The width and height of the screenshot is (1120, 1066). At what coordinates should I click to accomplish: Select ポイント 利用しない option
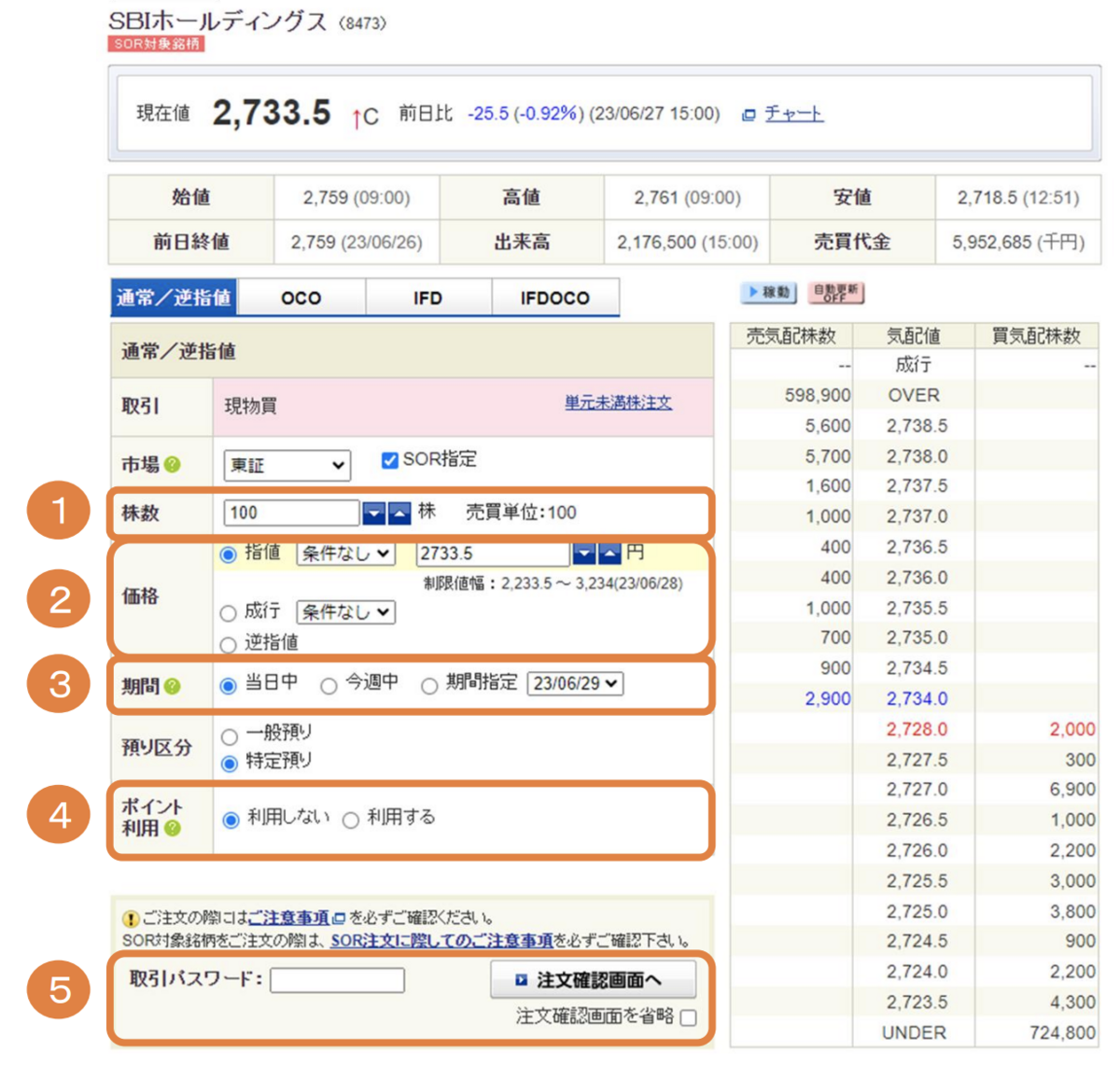231,821
